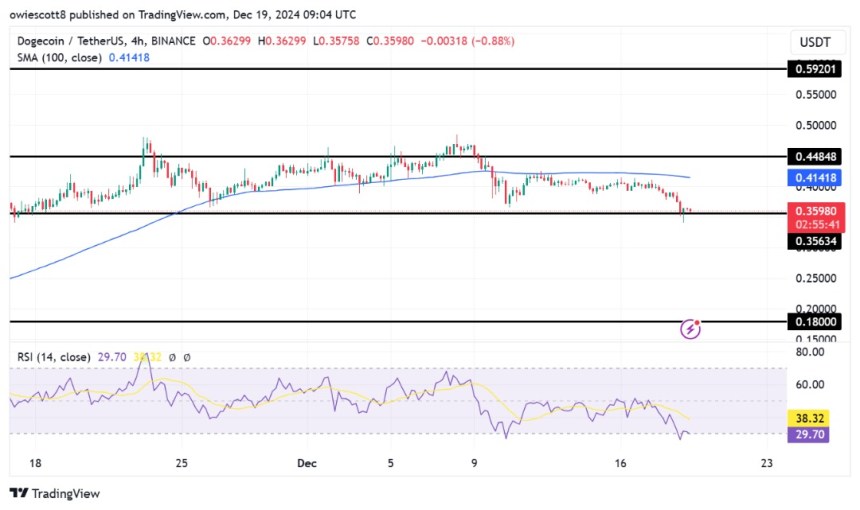Click the Dec label on time axis

[x=307, y=464]
